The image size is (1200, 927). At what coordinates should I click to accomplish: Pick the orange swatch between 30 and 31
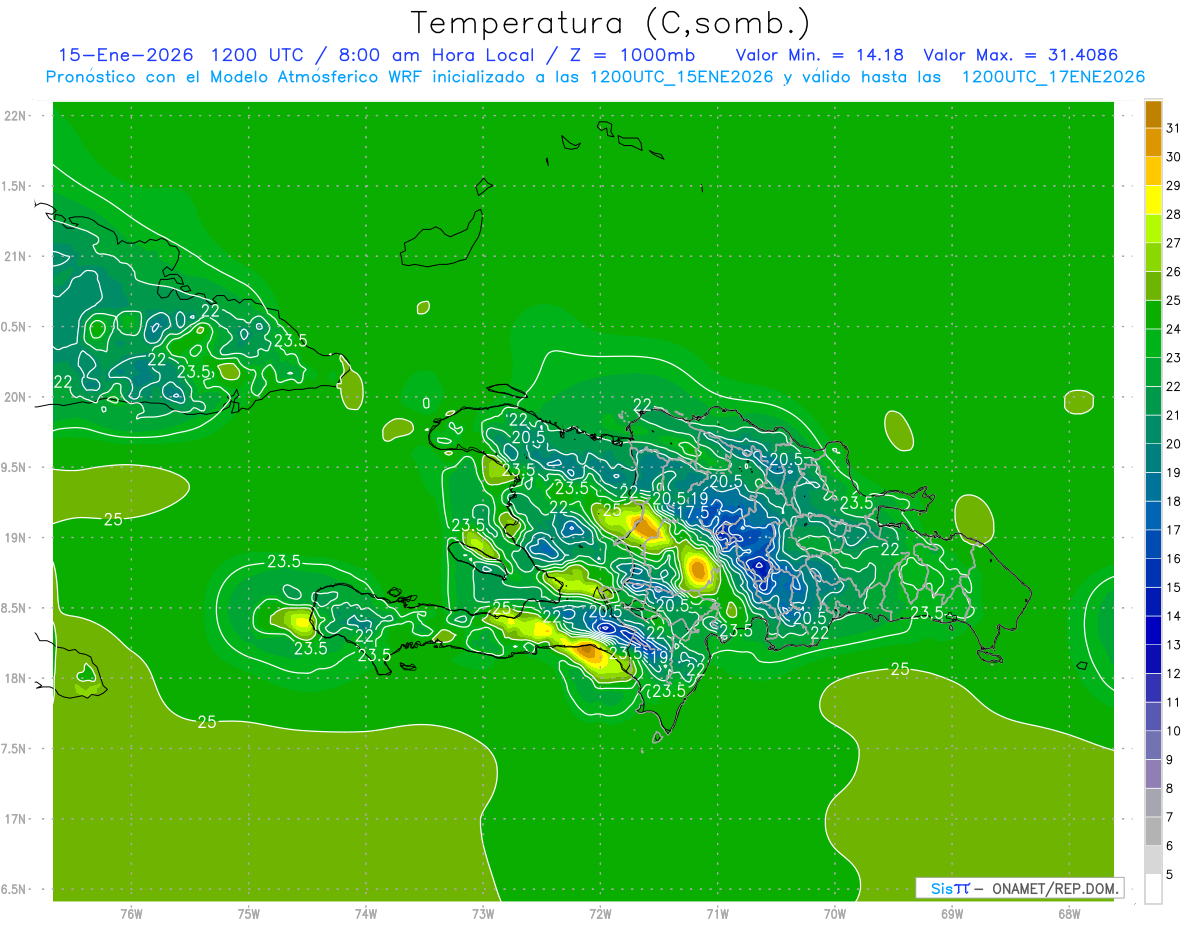[1153, 143]
